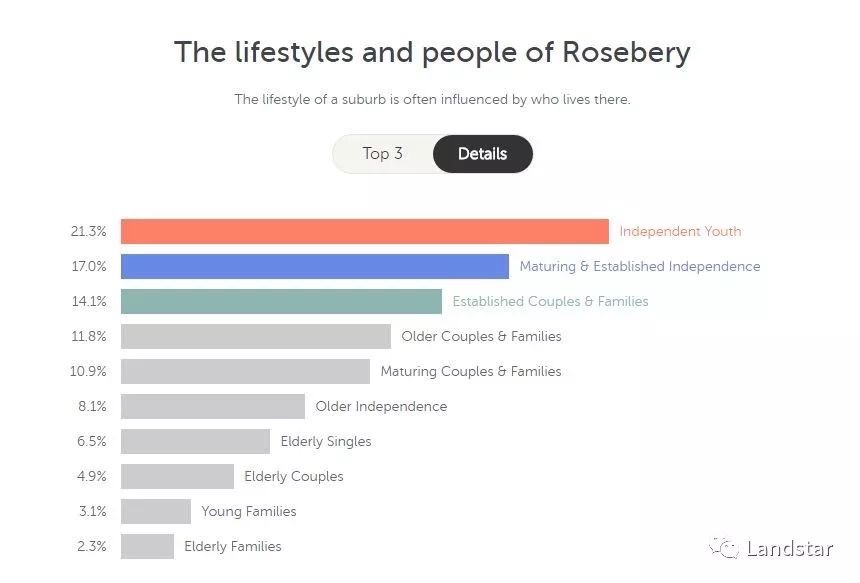The height and width of the screenshot is (583, 860).
Task: Click the Maturing & Established Independence label
Action: point(639,266)
